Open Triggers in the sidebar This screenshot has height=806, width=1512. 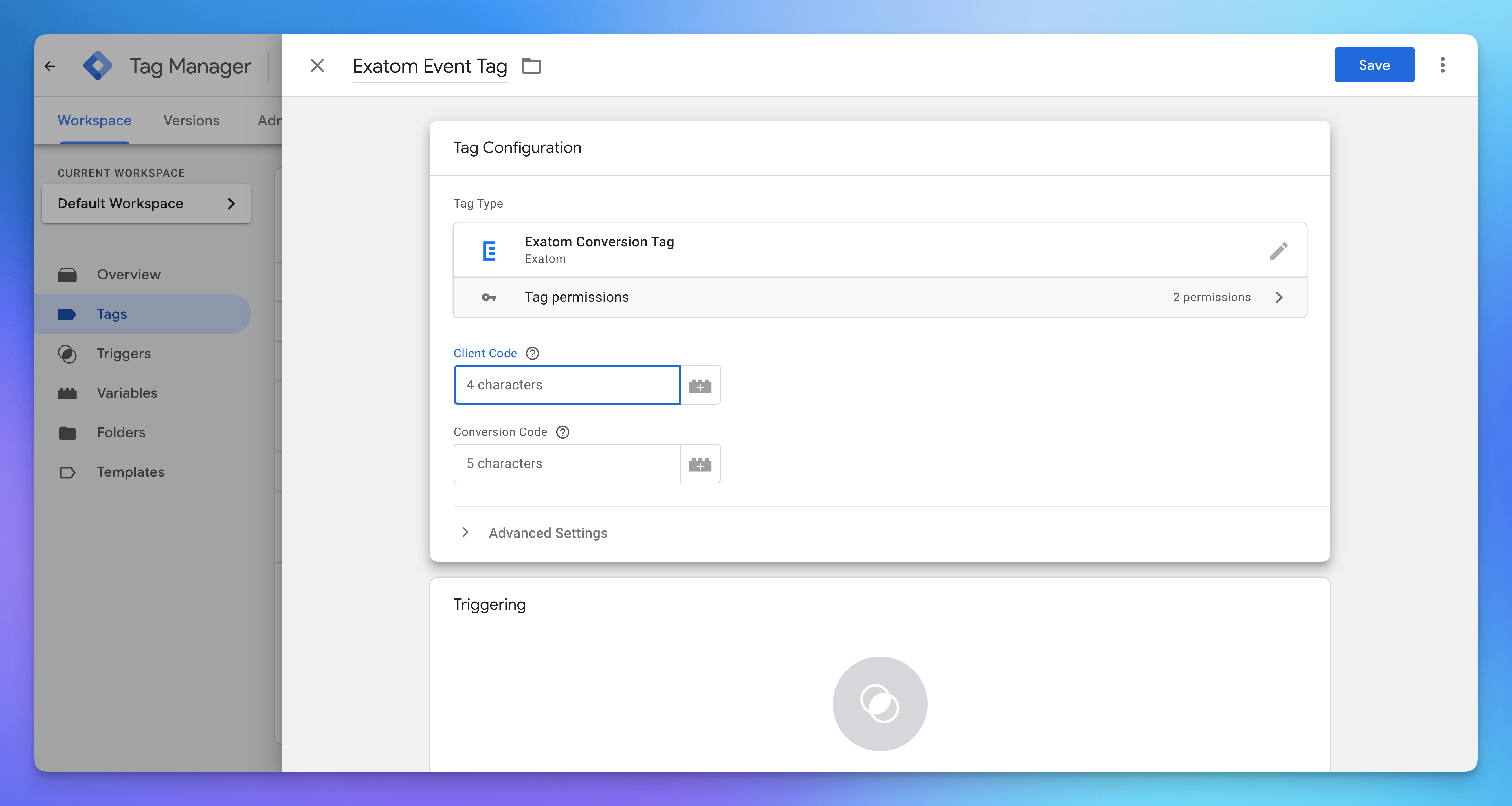click(x=123, y=353)
